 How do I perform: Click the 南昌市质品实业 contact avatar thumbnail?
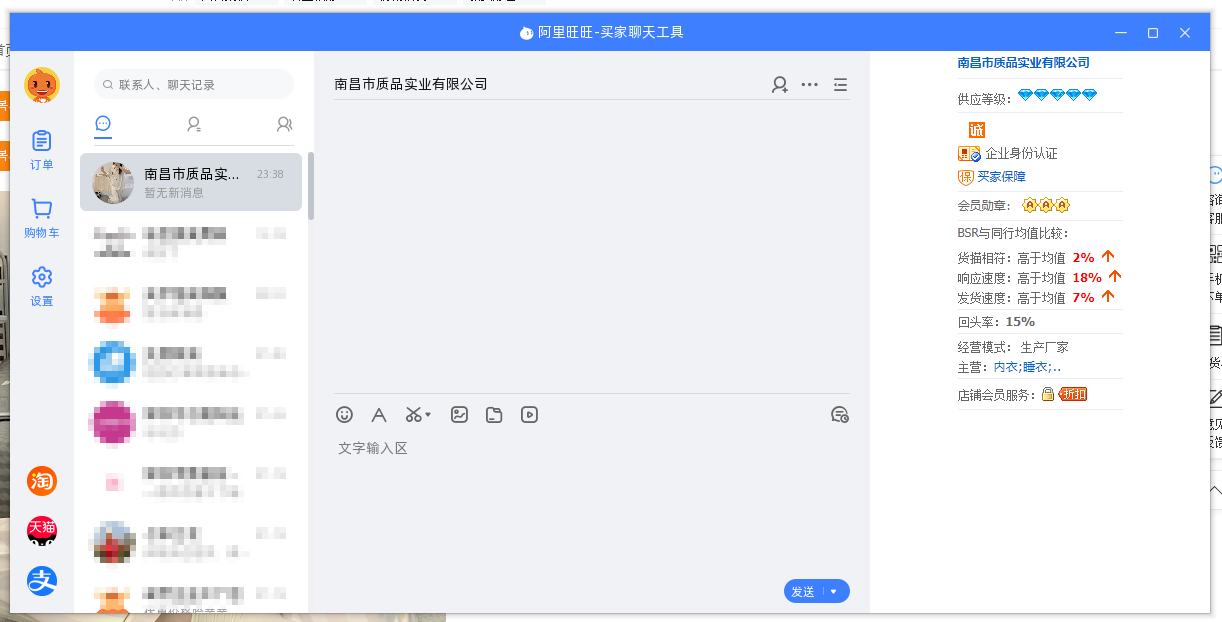coord(113,182)
